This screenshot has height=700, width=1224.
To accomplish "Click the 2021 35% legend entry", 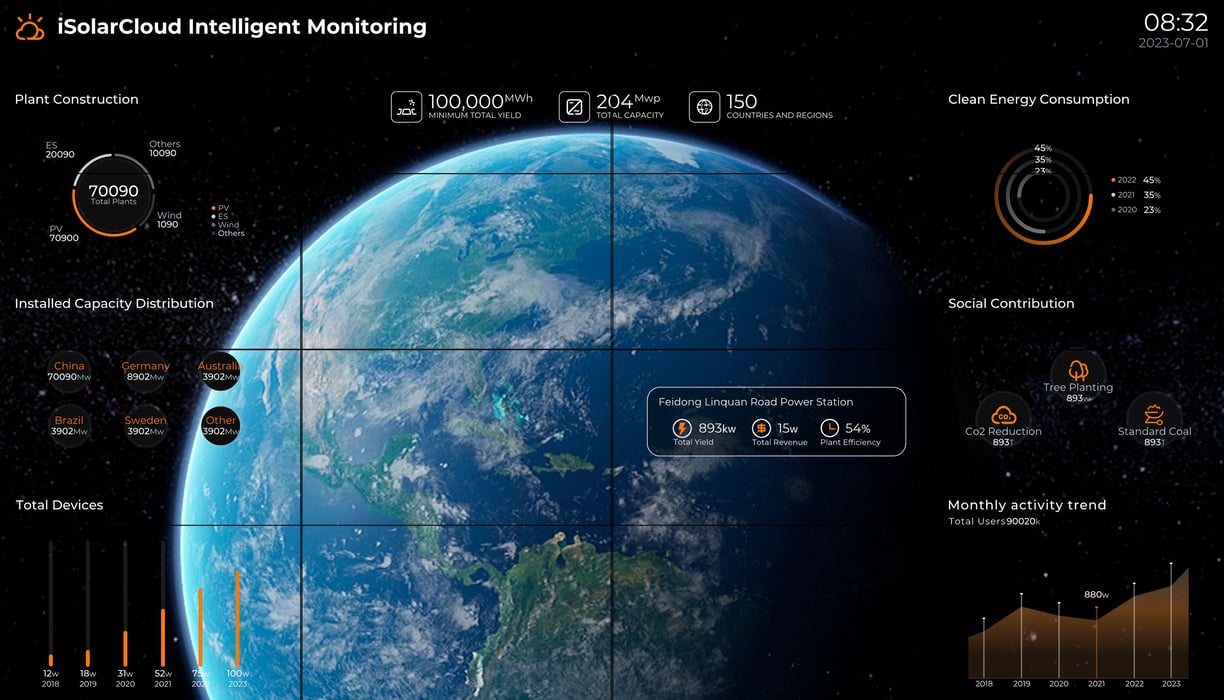I will (x=1136, y=195).
